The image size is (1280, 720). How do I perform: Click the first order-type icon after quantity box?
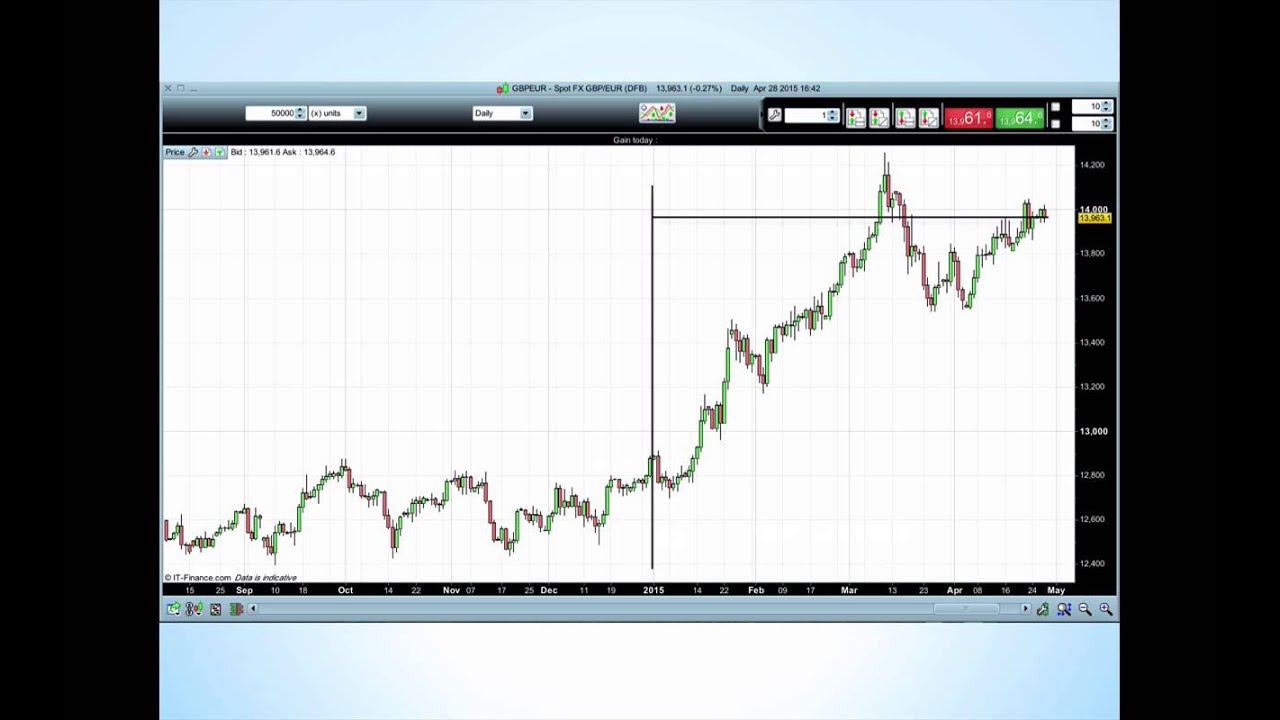[856, 117]
